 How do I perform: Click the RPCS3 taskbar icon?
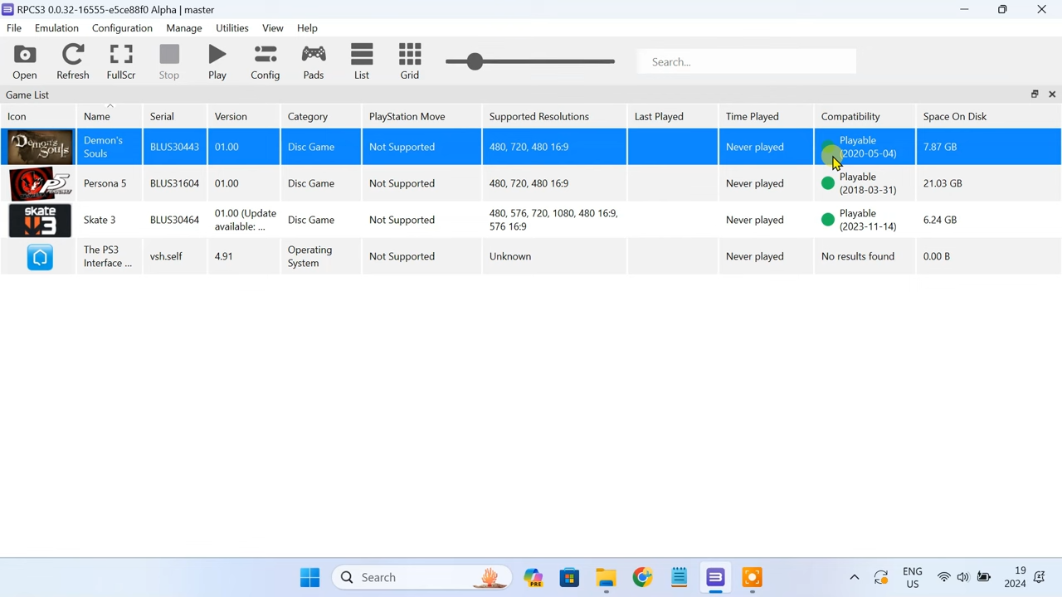[x=715, y=577]
